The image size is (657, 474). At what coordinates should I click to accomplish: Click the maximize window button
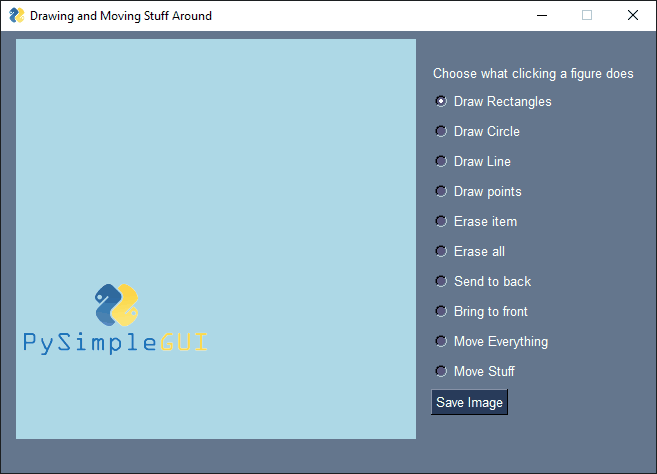[587, 16]
